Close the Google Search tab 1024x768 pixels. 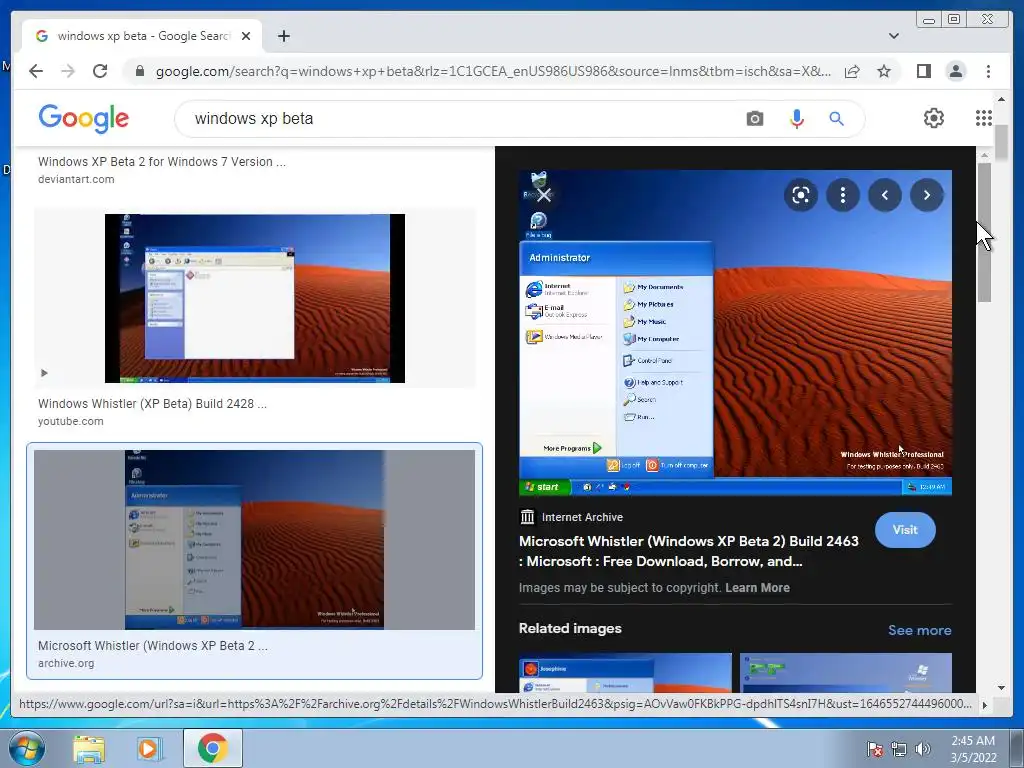click(246, 36)
